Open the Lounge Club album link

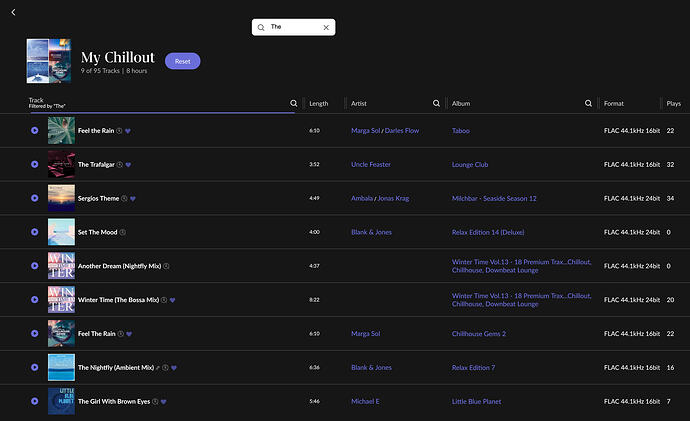coord(470,164)
